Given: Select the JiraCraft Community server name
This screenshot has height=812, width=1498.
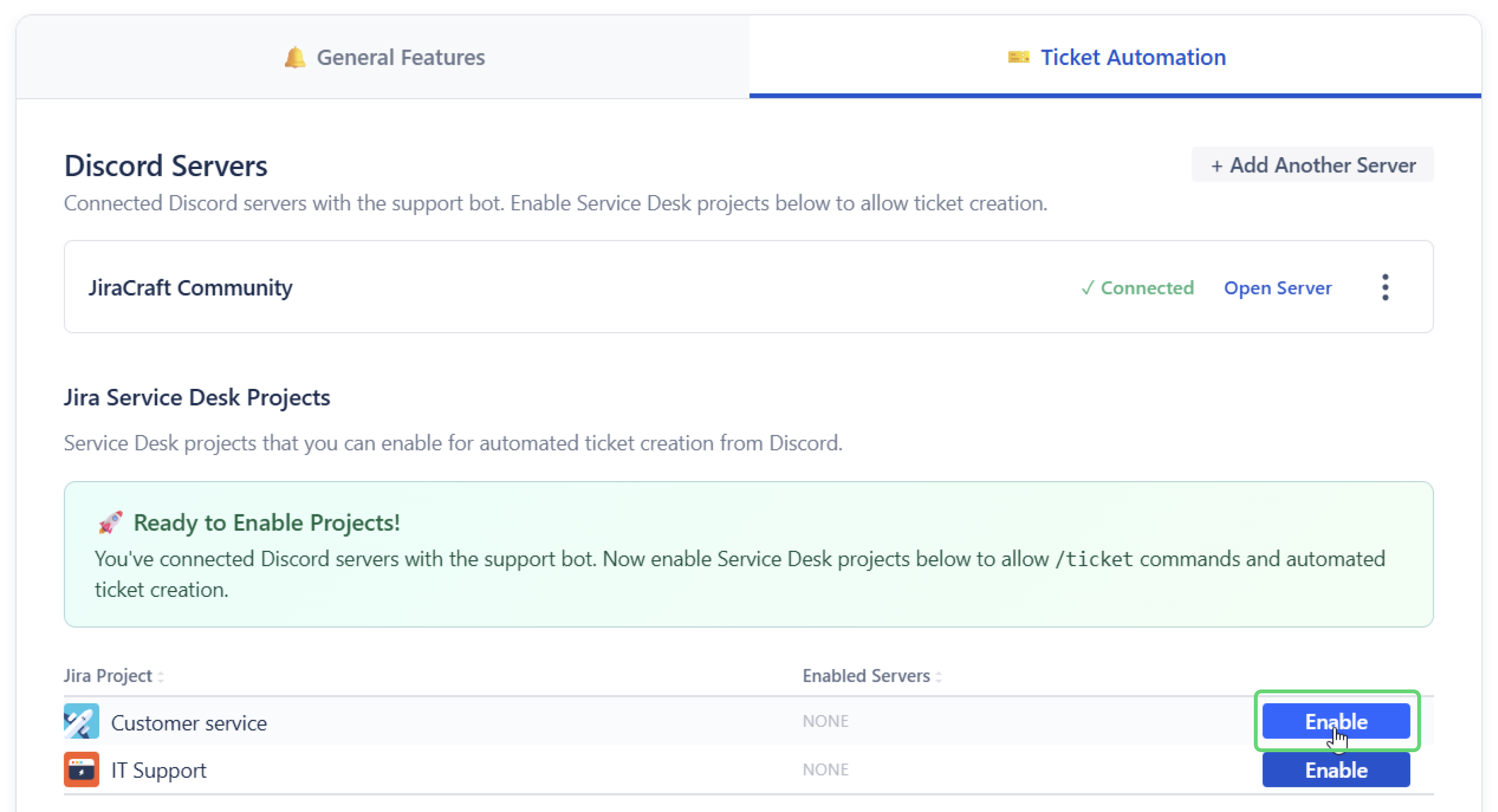Looking at the screenshot, I should 191,287.
